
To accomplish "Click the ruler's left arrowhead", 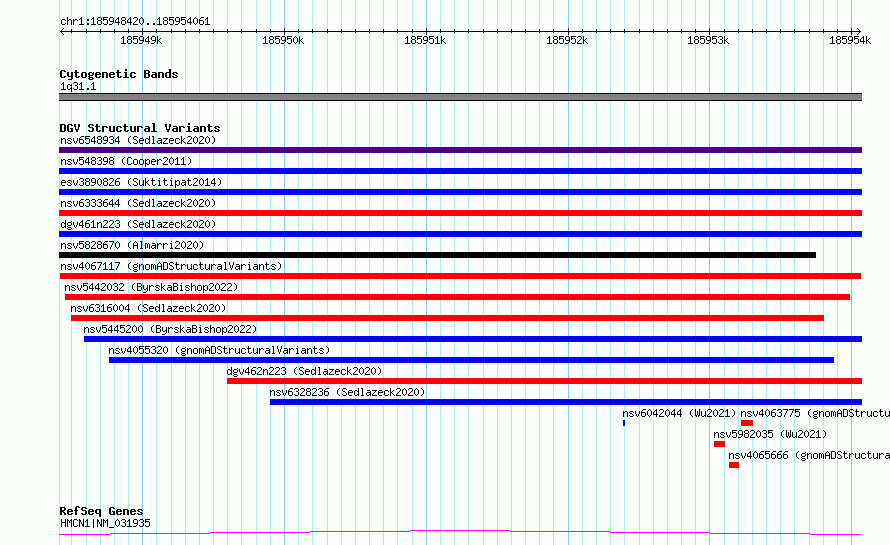I will click(62, 31).
